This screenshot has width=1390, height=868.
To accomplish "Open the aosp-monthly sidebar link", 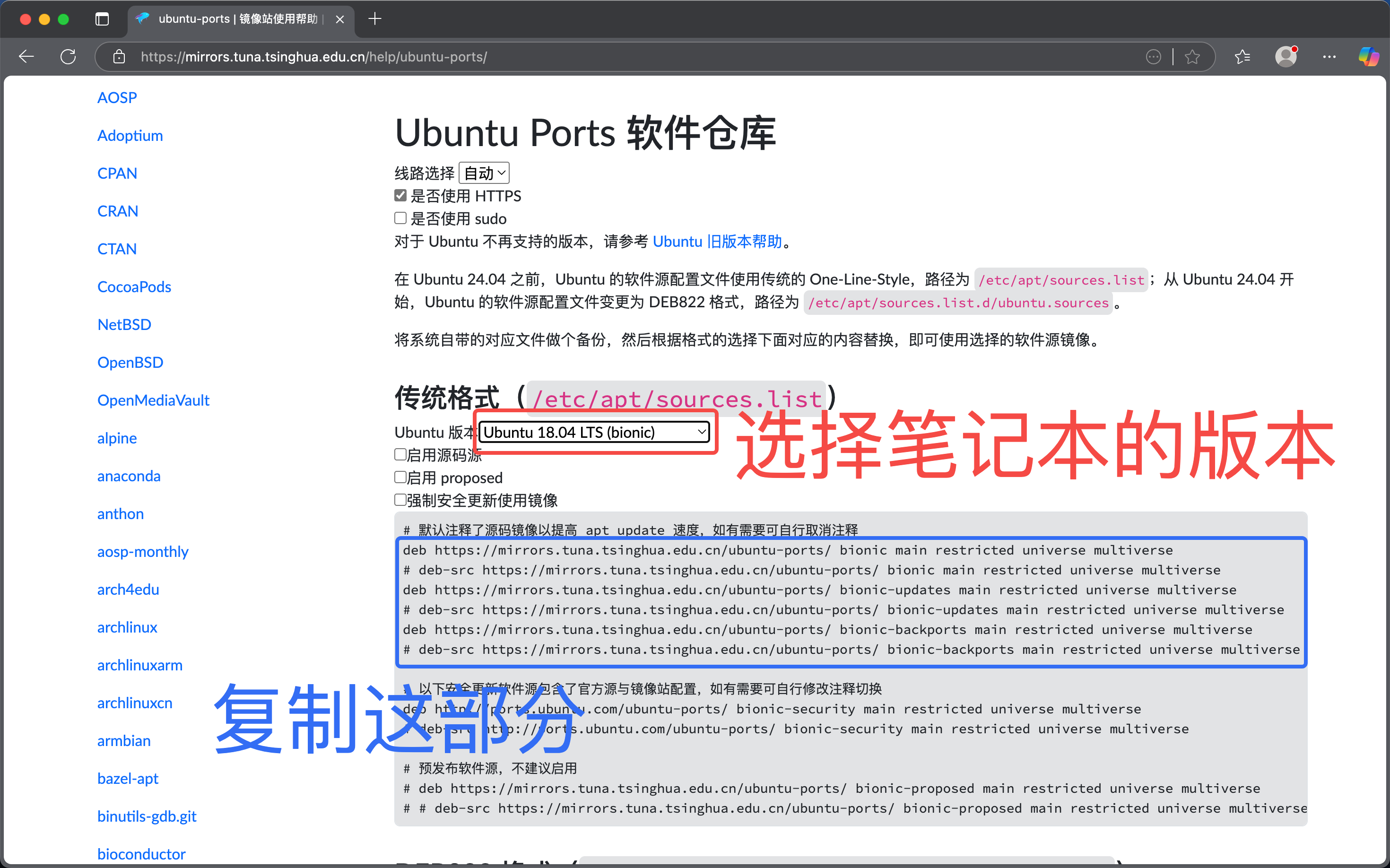I will [x=143, y=552].
